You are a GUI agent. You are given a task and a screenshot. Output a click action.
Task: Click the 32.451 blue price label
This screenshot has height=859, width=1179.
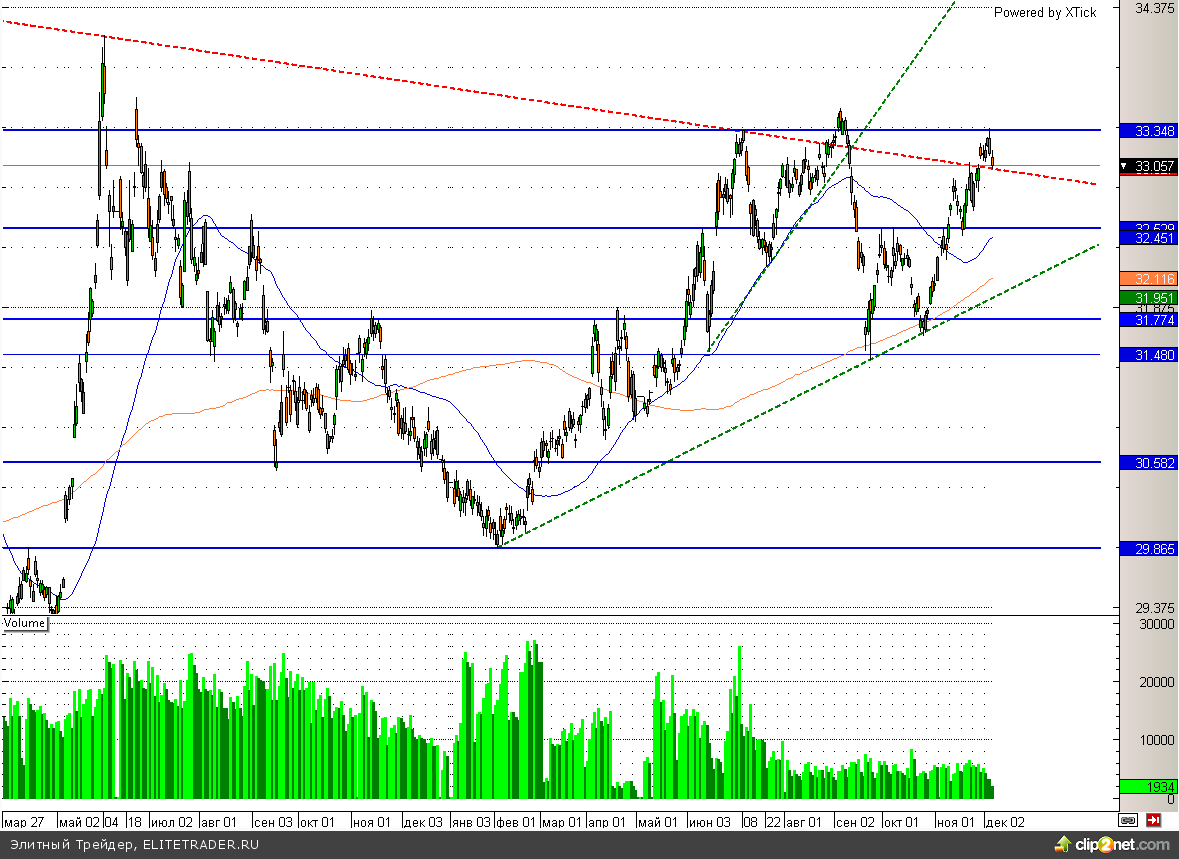click(1147, 238)
